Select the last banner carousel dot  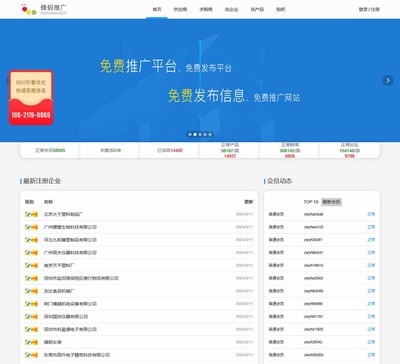tap(210, 135)
